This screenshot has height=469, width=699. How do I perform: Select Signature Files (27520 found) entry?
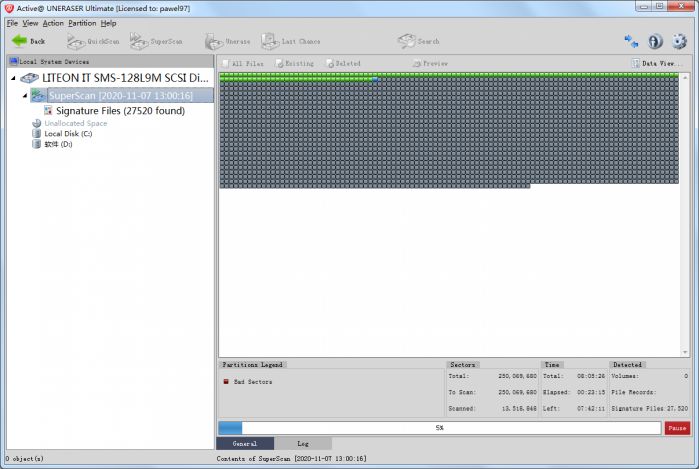[x=120, y=111]
